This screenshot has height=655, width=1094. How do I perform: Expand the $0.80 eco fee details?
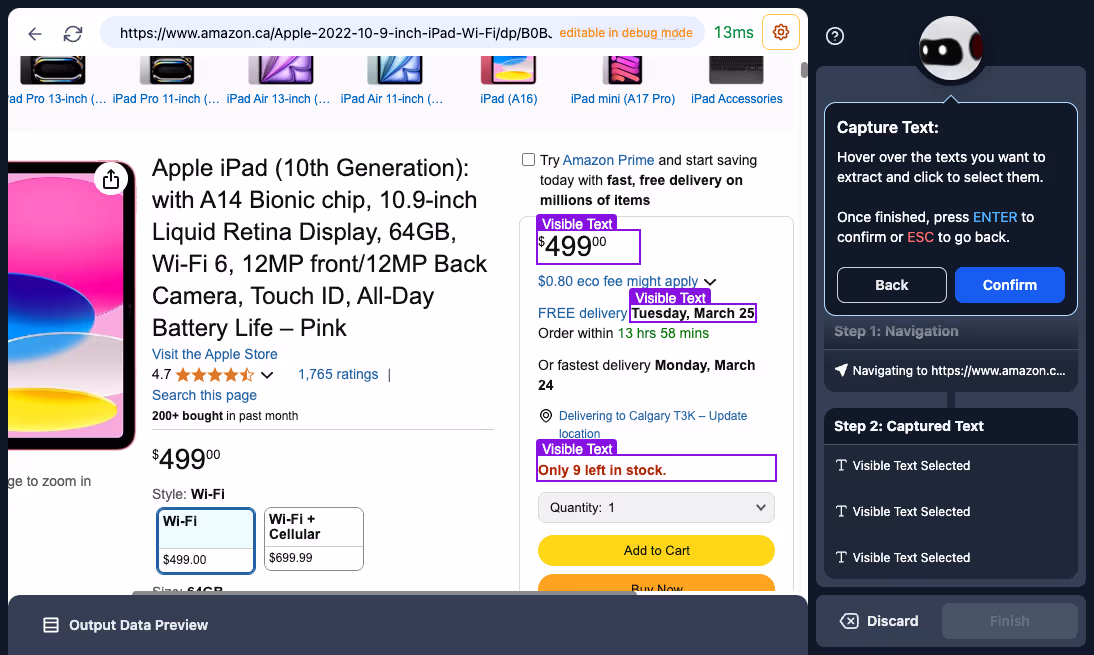coord(710,281)
